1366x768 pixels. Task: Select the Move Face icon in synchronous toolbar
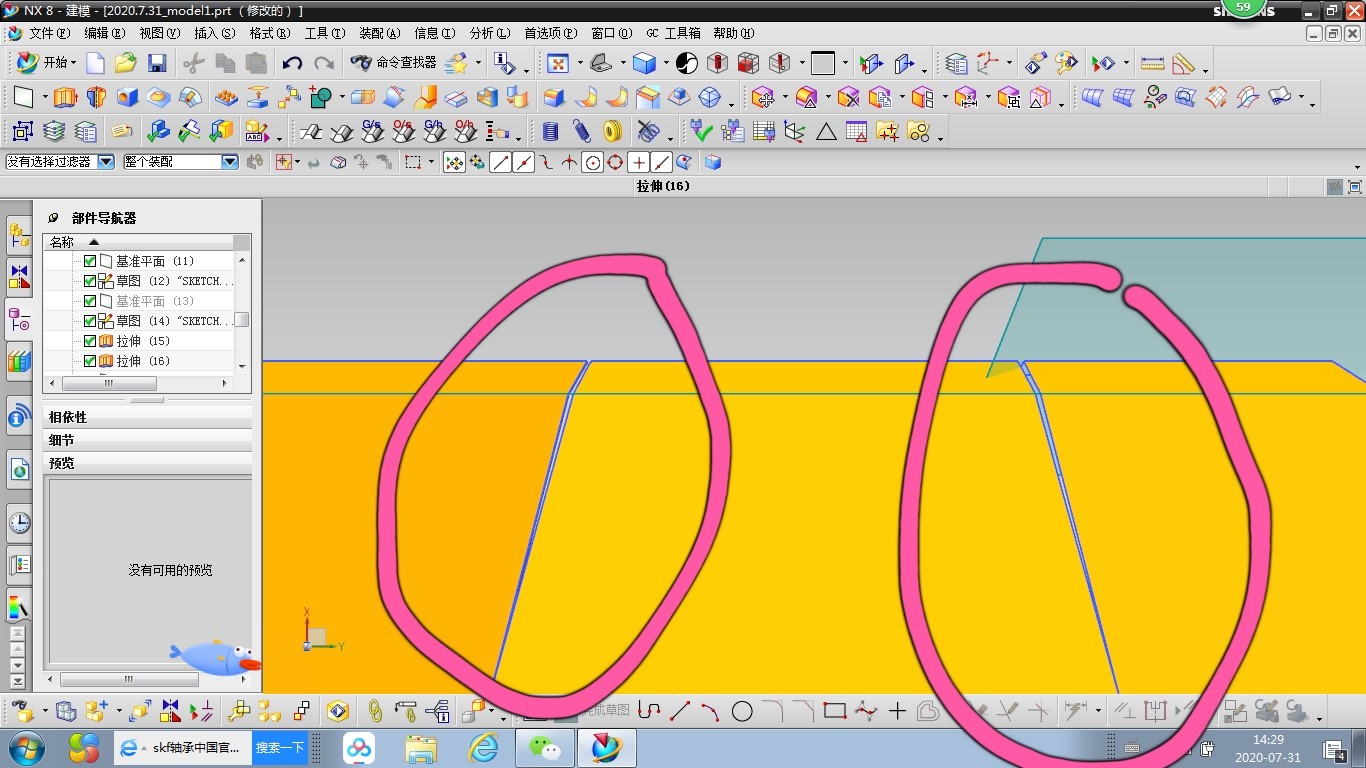(763, 97)
